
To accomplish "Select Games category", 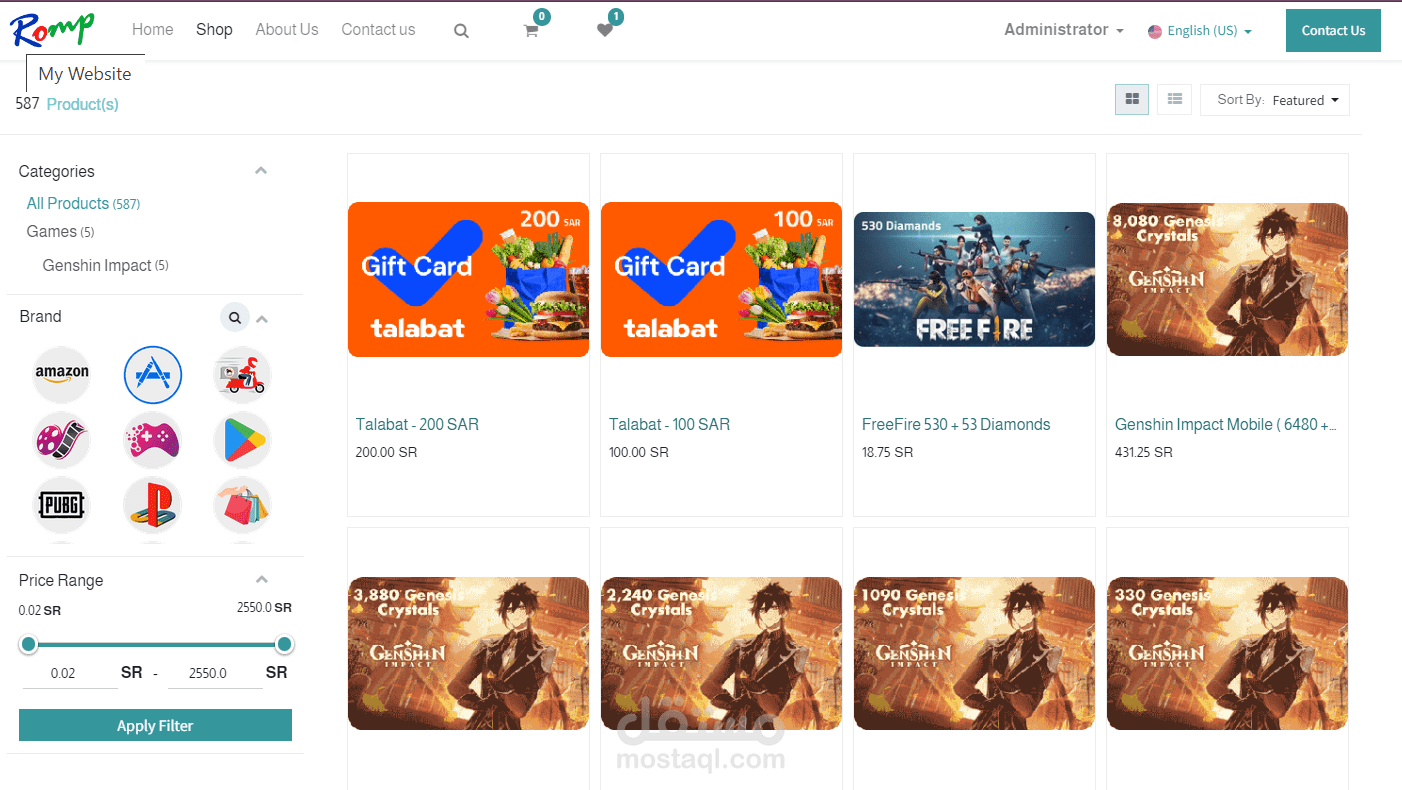I will pyautogui.click(x=60, y=231).
